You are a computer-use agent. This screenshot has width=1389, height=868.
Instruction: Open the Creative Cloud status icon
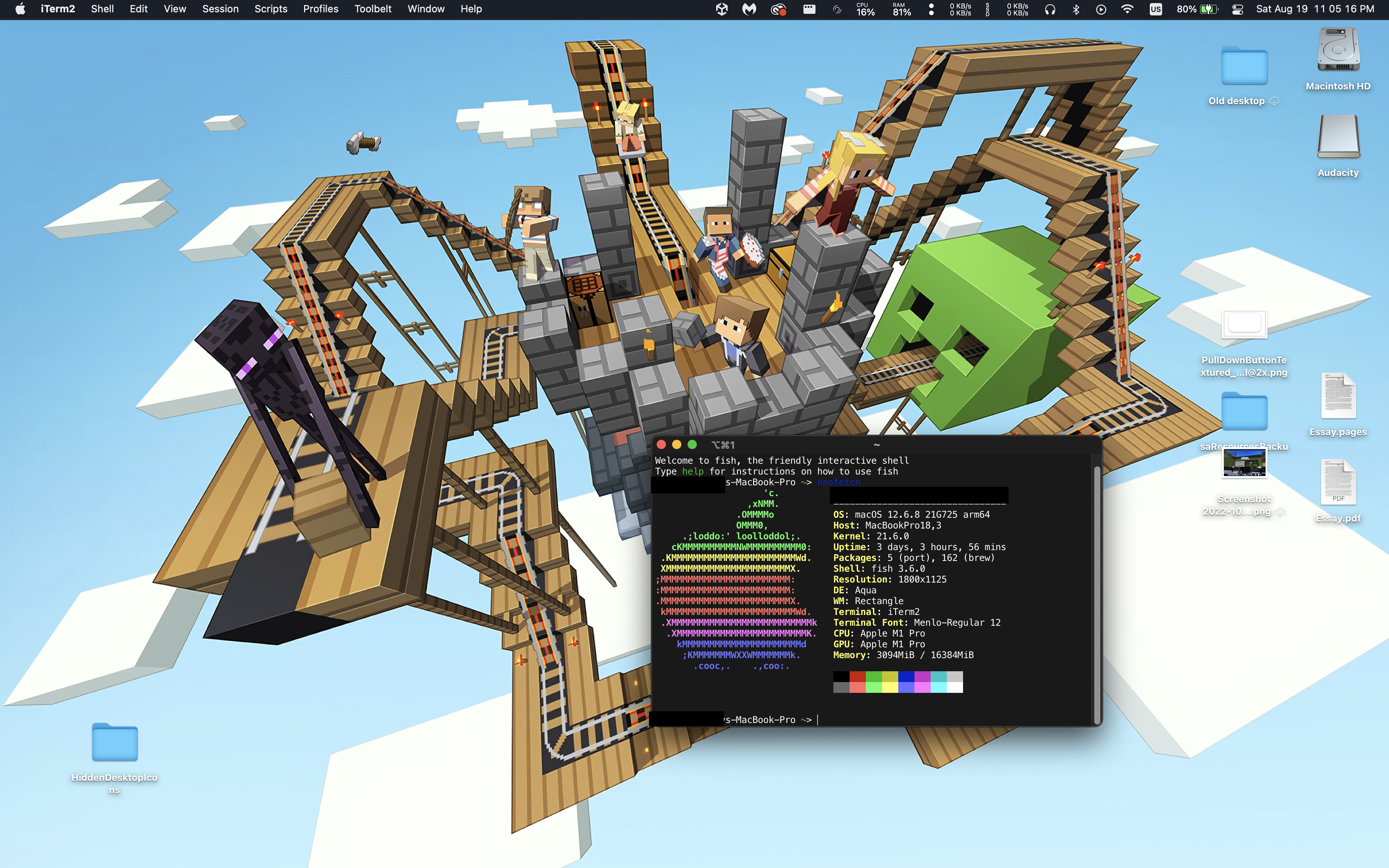pos(778,9)
